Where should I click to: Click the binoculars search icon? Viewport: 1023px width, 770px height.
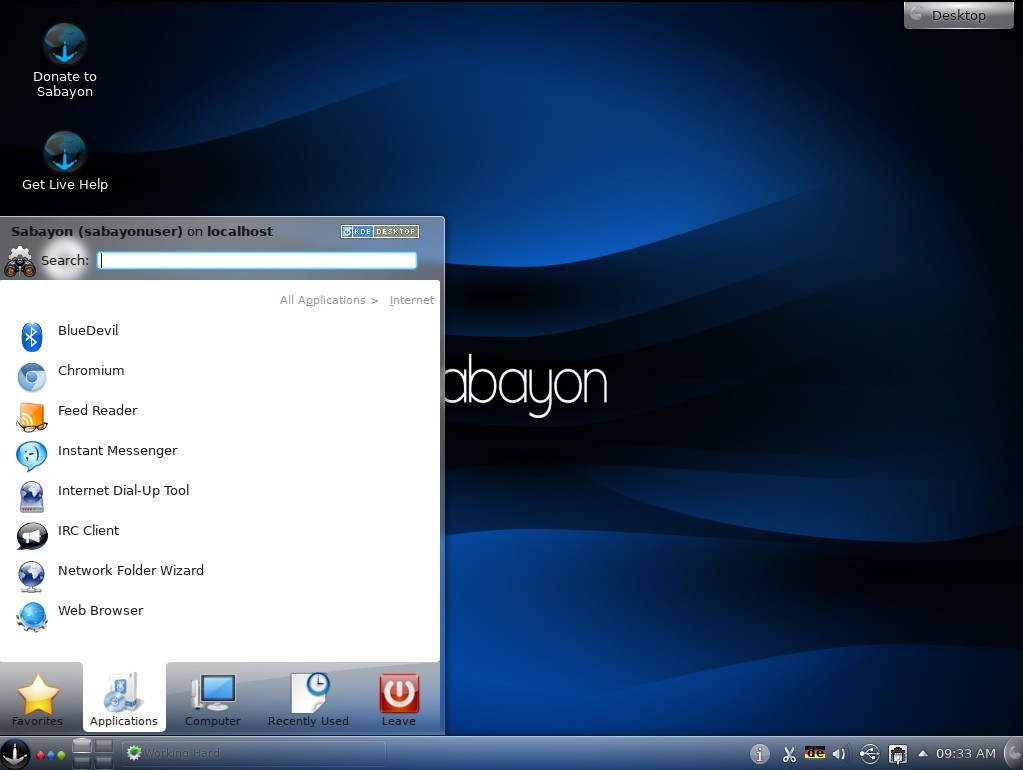tap(20, 262)
